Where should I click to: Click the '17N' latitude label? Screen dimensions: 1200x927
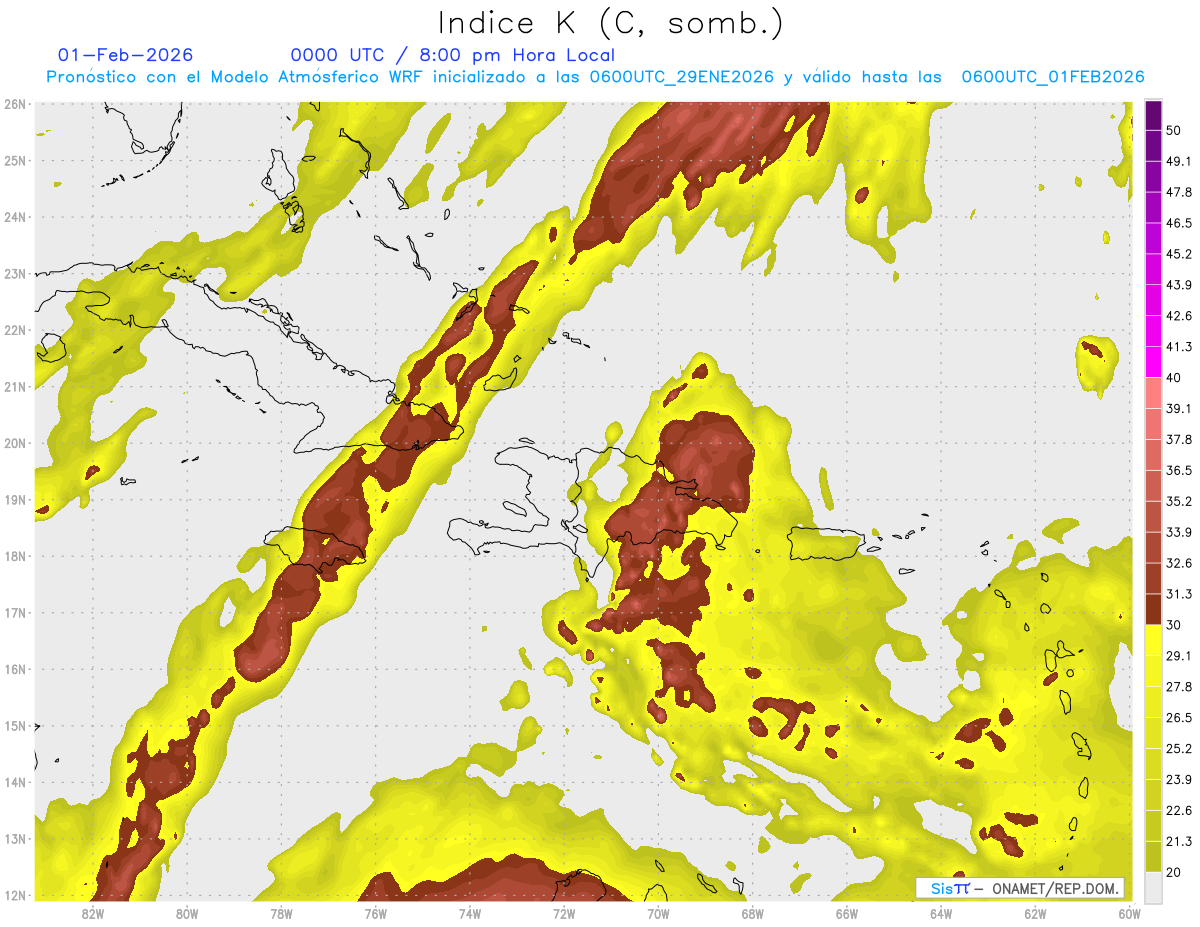15,613
